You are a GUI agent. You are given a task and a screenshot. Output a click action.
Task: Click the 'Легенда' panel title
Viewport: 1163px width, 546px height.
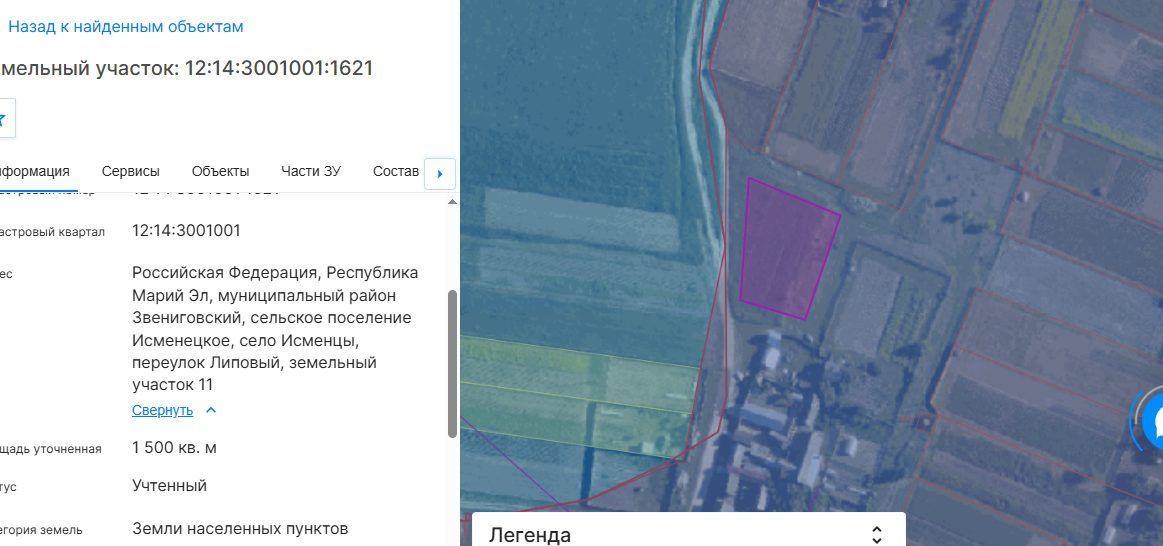pos(530,535)
